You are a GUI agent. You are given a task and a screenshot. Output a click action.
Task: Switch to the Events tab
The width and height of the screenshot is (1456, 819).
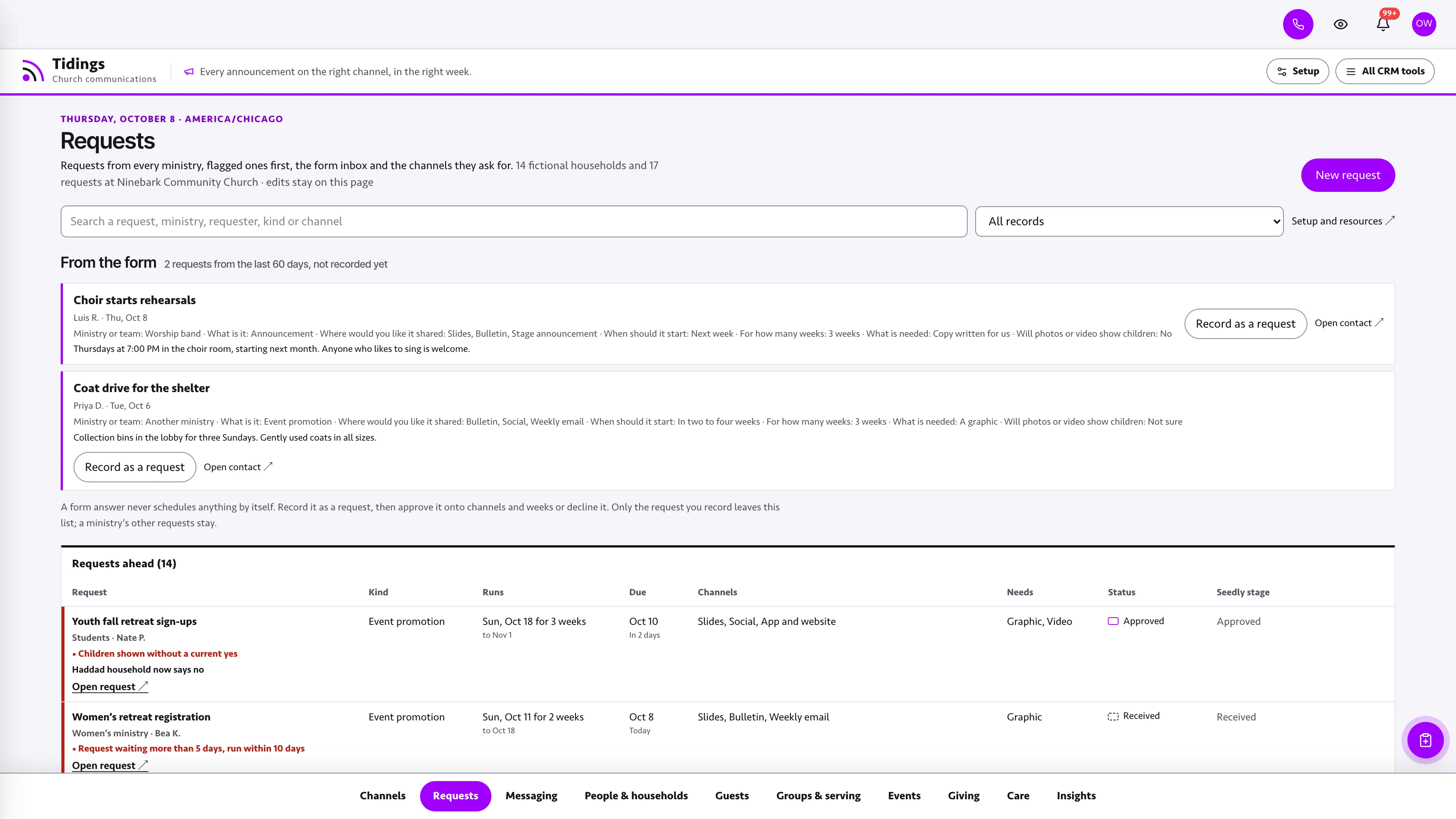click(904, 796)
